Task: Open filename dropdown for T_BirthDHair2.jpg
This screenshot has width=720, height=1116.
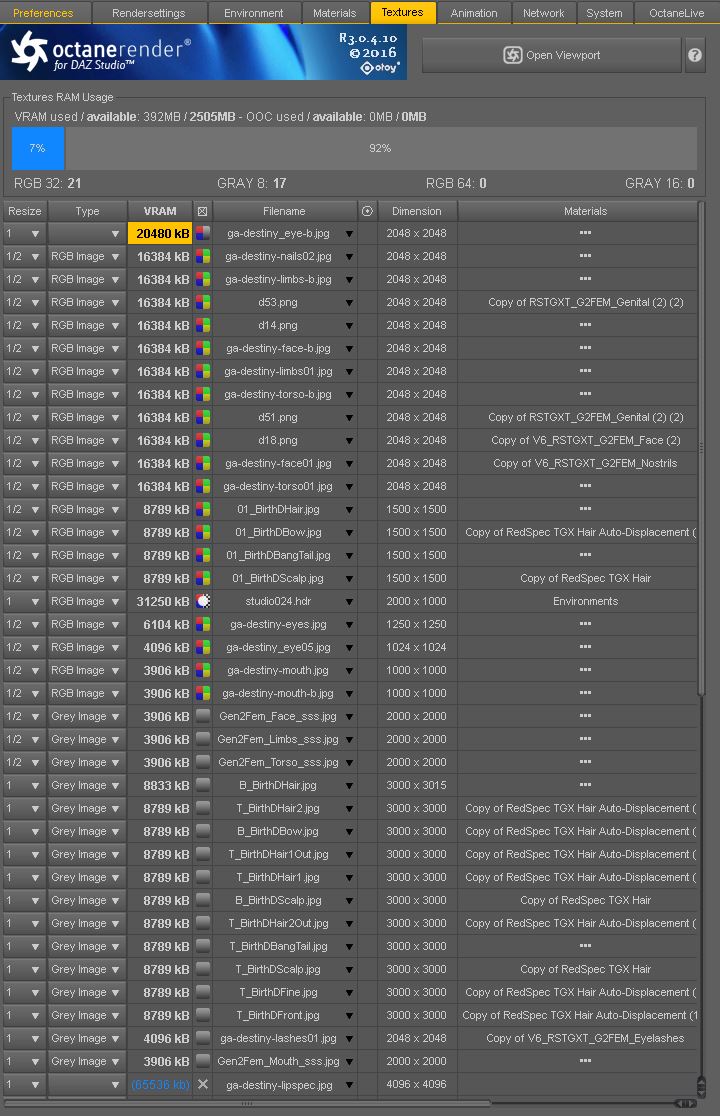Action: pos(349,809)
